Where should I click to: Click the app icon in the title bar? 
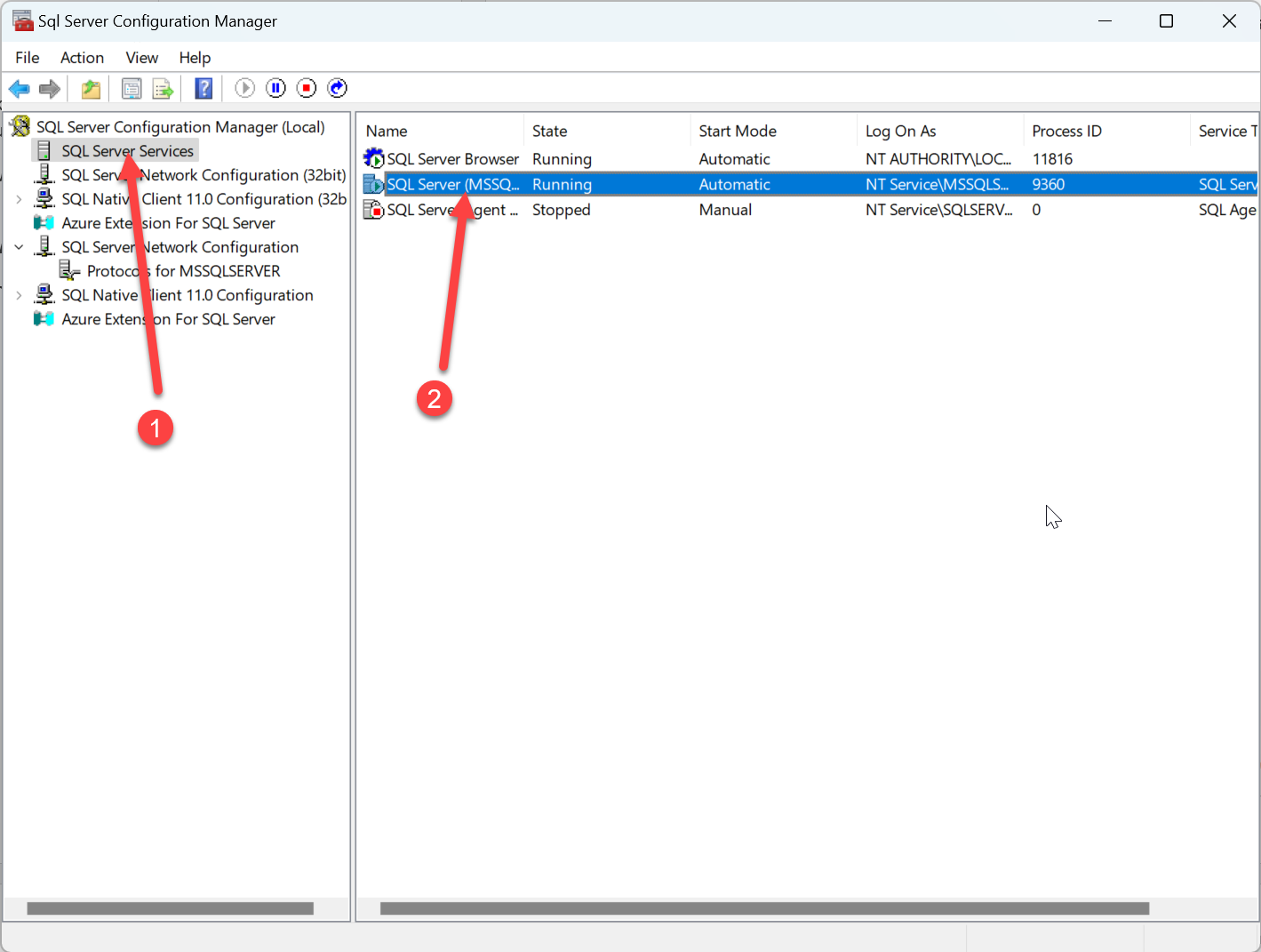coord(22,20)
